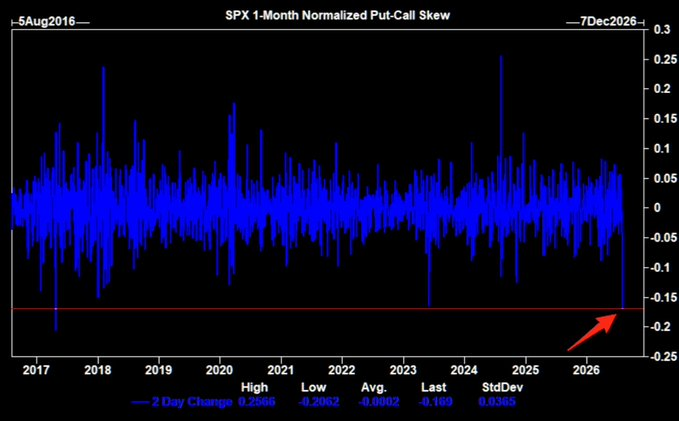The width and height of the screenshot is (679, 421).
Task: Click the Last column header
Action: 433,387
